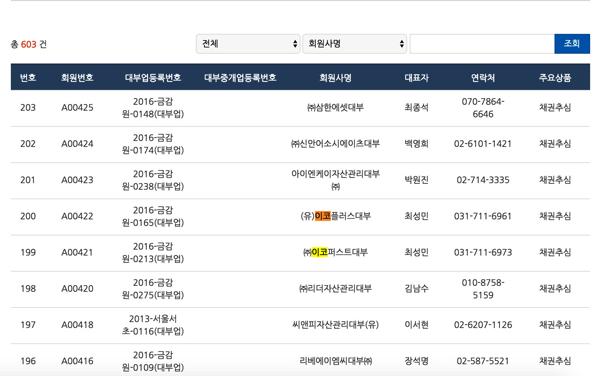Click row number 197

pyautogui.click(x=28, y=325)
